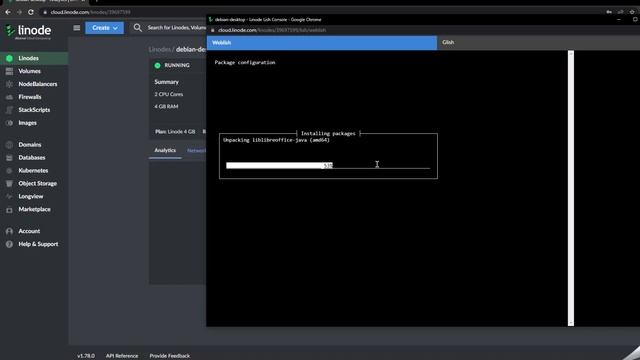
Task: Open the API Reference footer link
Action: click(122, 356)
